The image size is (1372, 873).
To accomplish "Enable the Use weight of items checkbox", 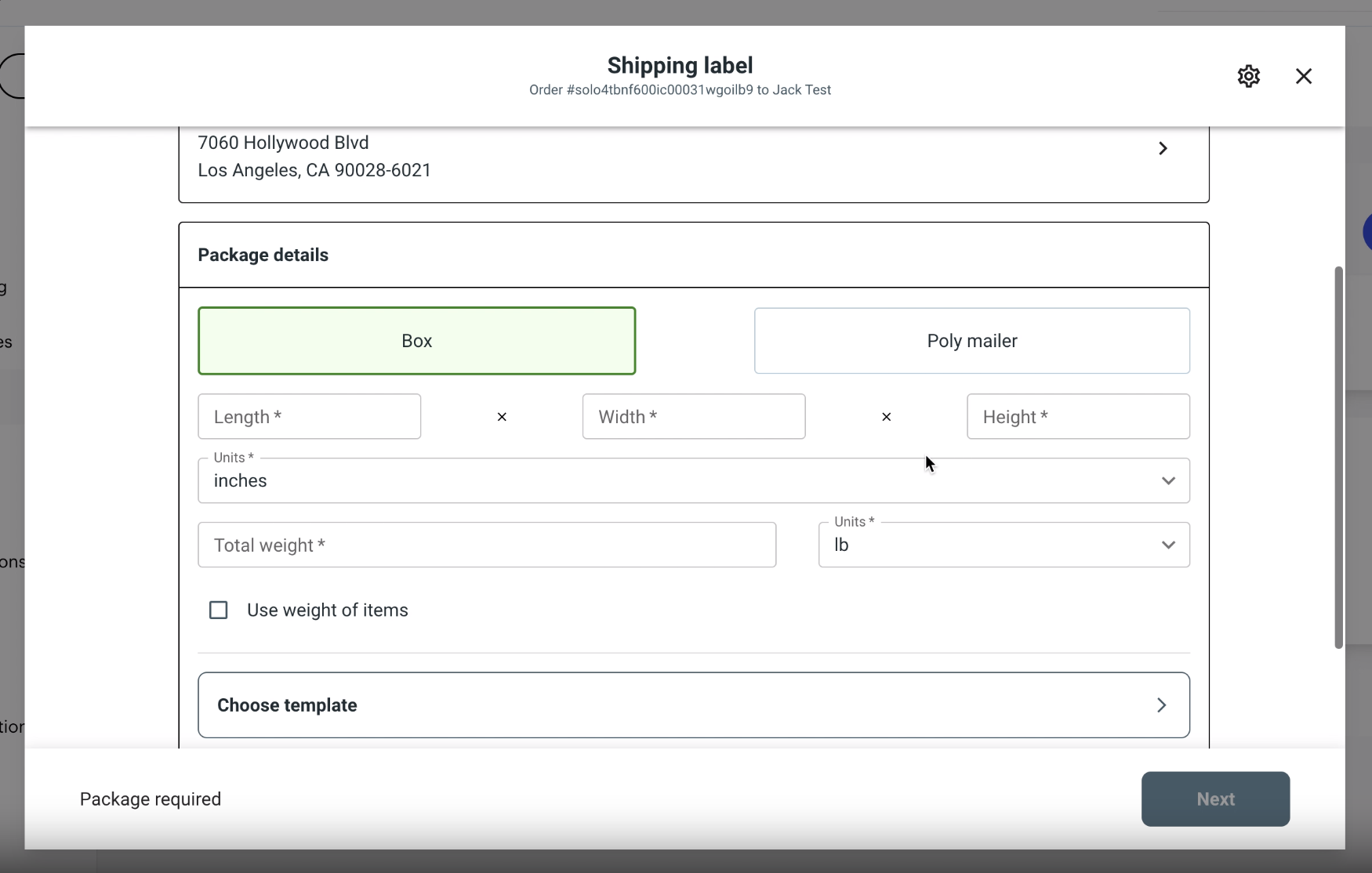I will pyautogui.click(x=219, y=610).
